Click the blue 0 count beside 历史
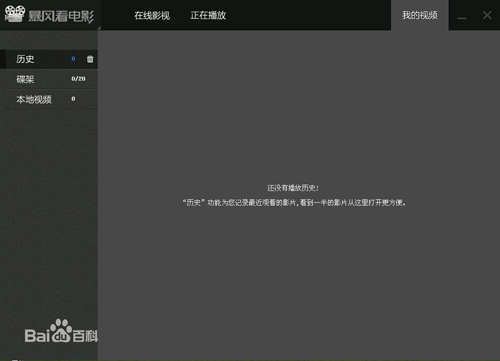Image resolution: width=500 pixels, height=361 pixels. pyautogui.click(x=73, y=59)
